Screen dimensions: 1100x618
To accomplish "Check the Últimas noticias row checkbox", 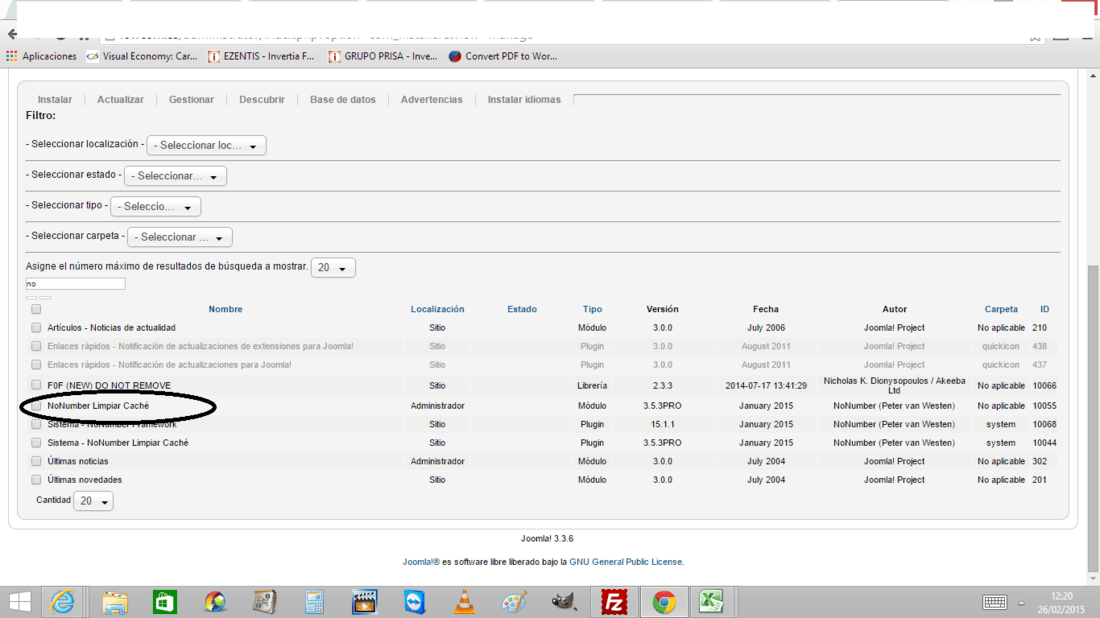I will click(x=36, y=461).
